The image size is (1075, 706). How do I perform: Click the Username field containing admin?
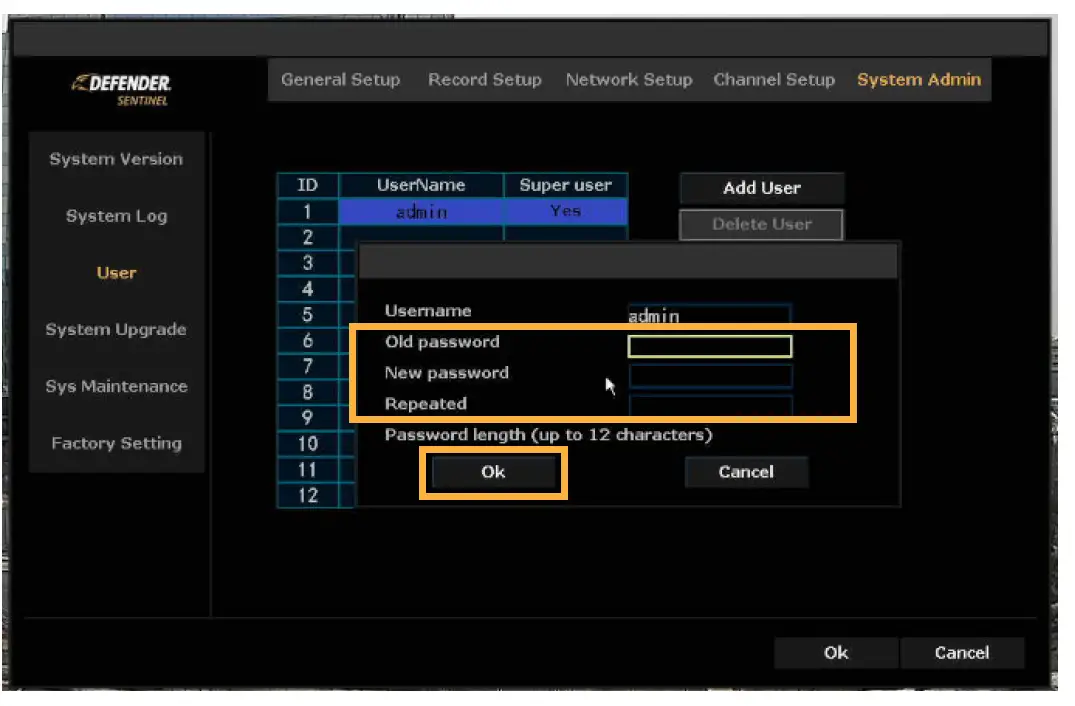[x=710, y=315]
